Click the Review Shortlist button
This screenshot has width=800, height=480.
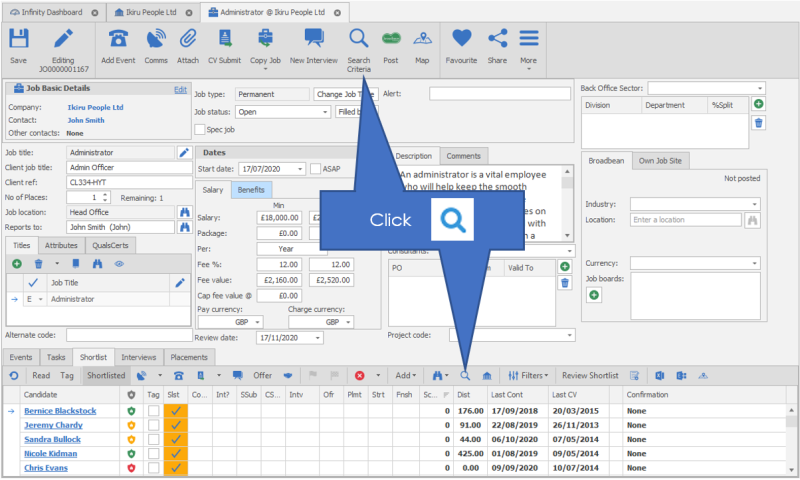589,375
